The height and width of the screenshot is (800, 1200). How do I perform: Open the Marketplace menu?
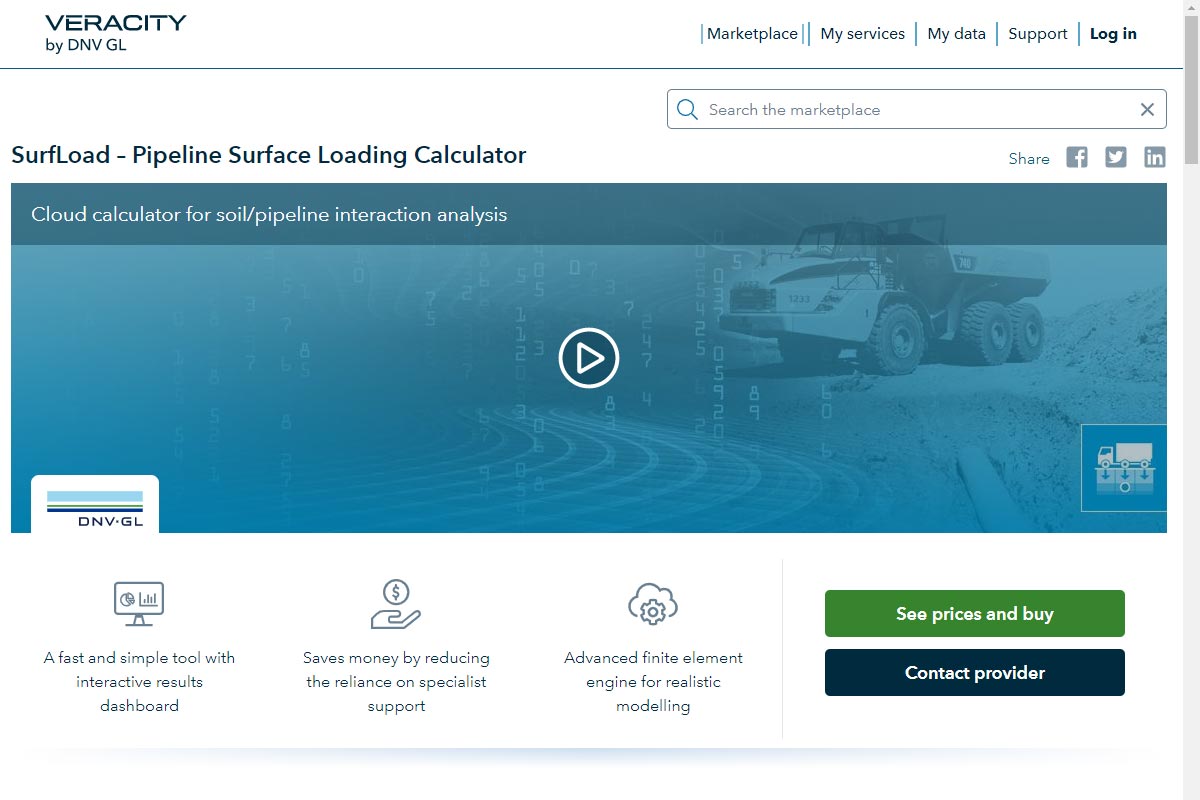point(752,34)
